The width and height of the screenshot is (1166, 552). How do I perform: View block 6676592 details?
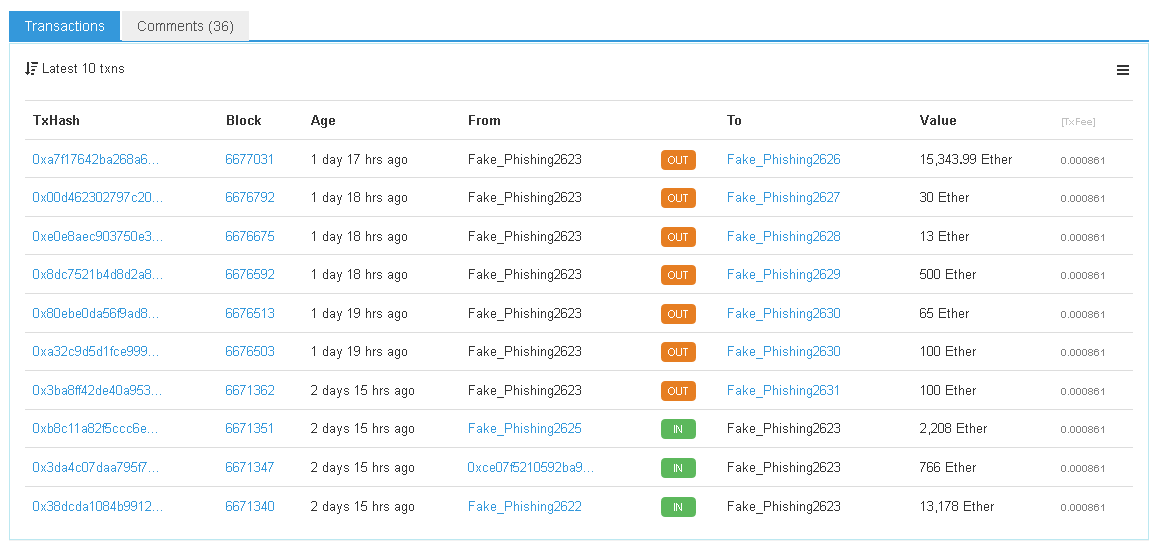pyautogui.click(x=250, y=275)
